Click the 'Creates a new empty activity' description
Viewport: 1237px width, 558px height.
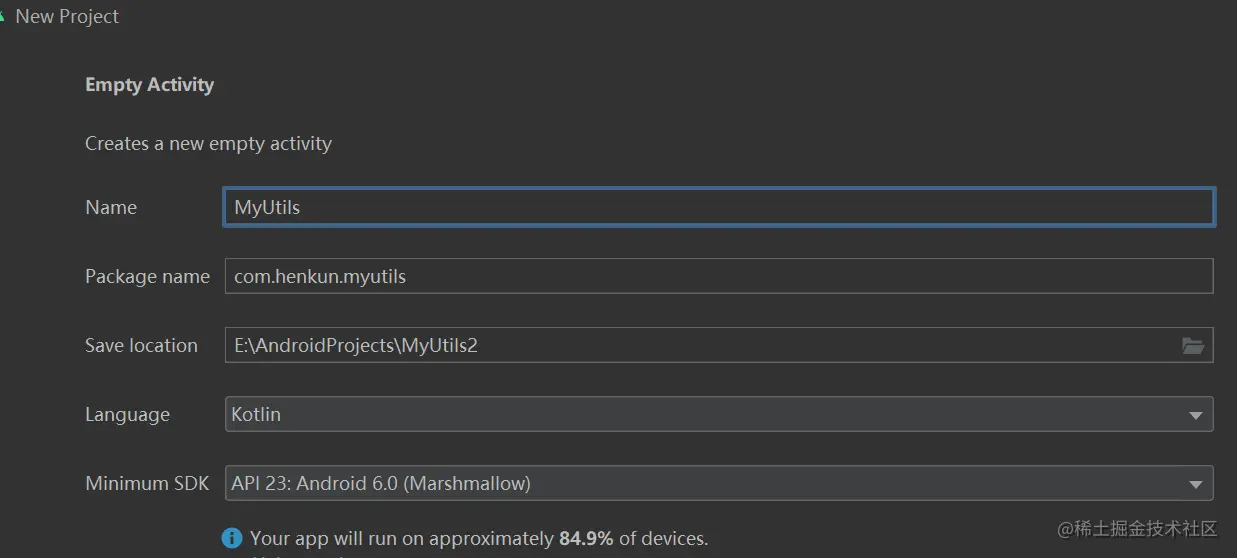208,143
